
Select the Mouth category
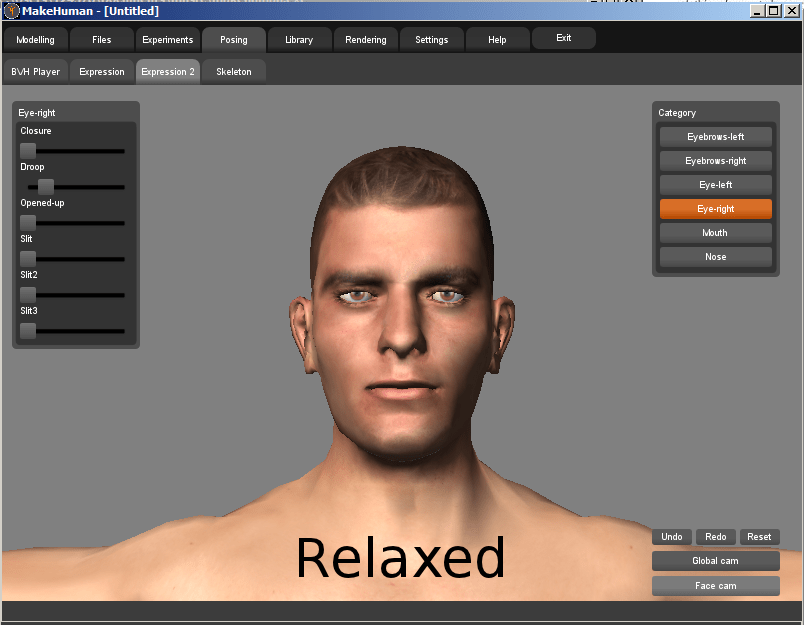(715, 232)
